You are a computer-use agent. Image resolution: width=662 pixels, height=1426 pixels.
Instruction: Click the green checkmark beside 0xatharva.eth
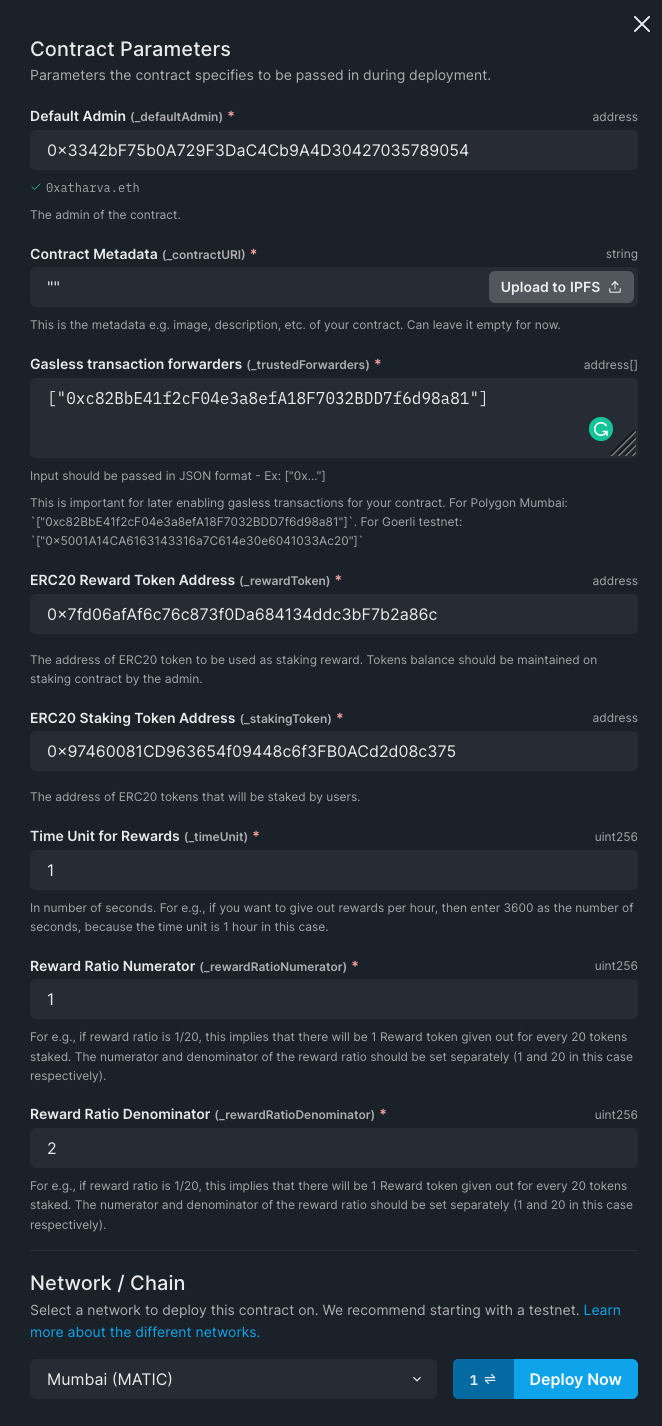coord(35,187)
